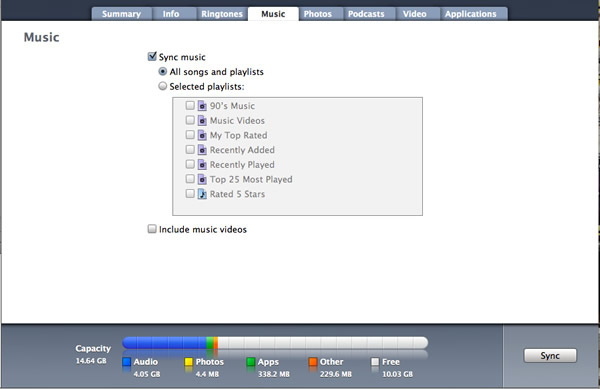Enable Include music videos checkbox

pyautogui.click(x=152, y=229)
